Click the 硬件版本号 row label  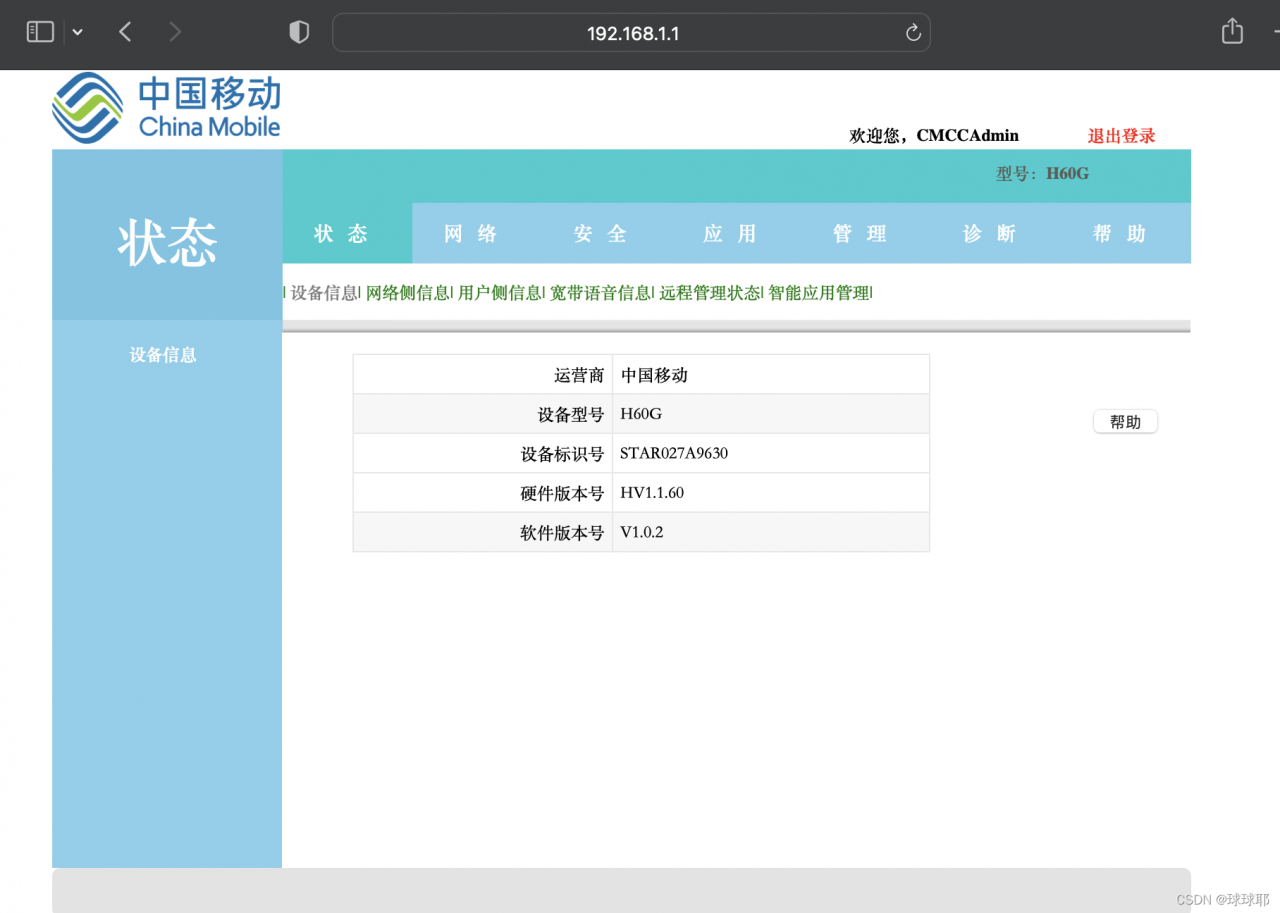563,493
